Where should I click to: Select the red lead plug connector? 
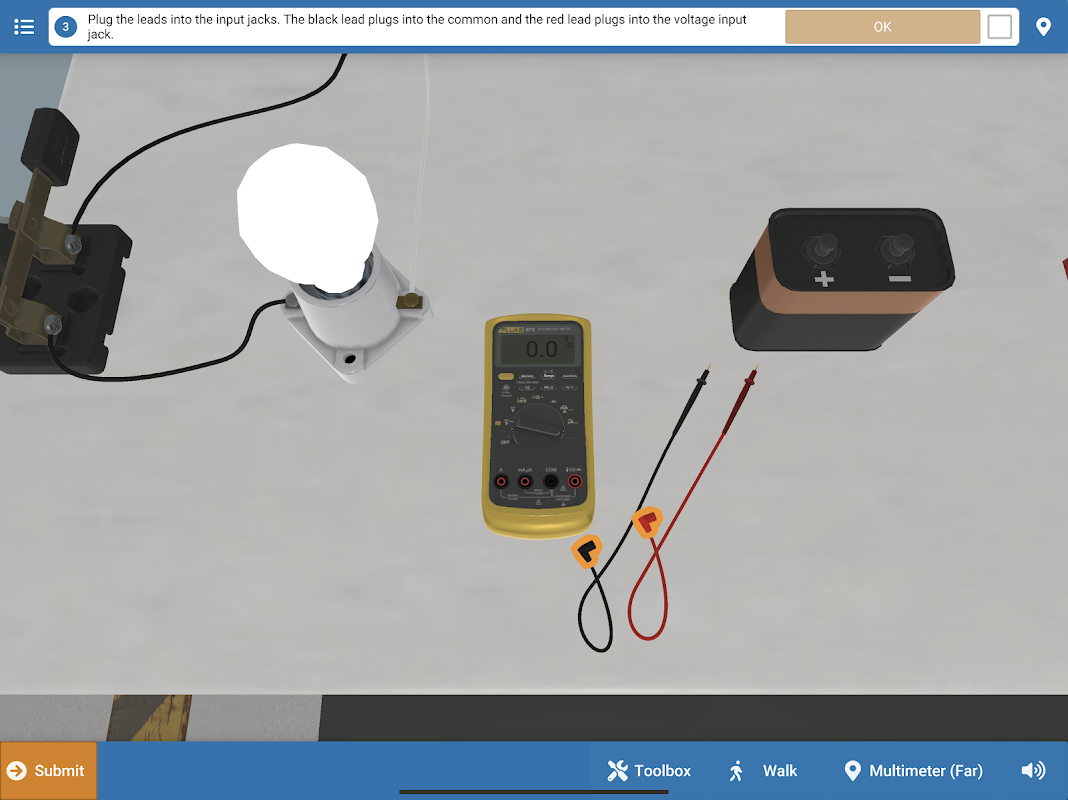648,522
